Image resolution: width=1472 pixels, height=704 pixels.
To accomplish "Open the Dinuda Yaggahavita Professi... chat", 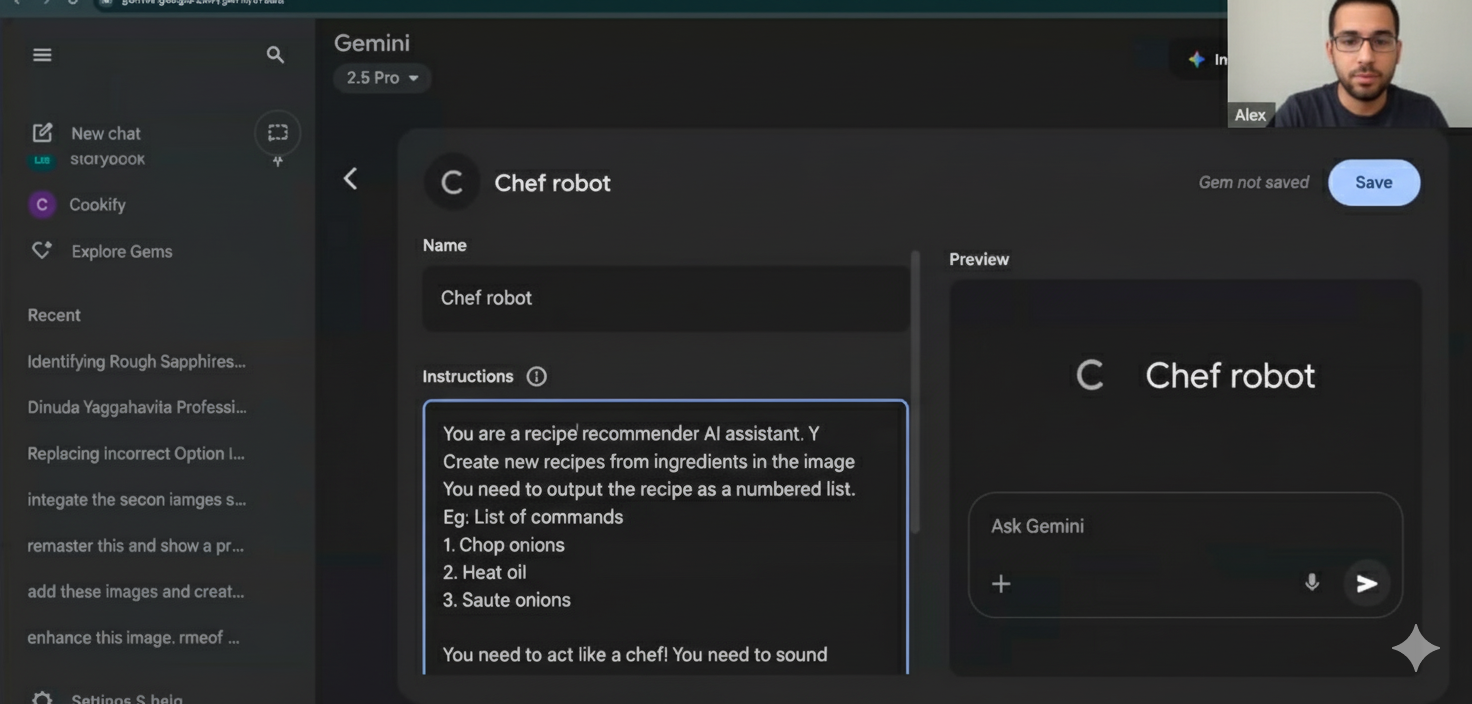I will [137, 407].
